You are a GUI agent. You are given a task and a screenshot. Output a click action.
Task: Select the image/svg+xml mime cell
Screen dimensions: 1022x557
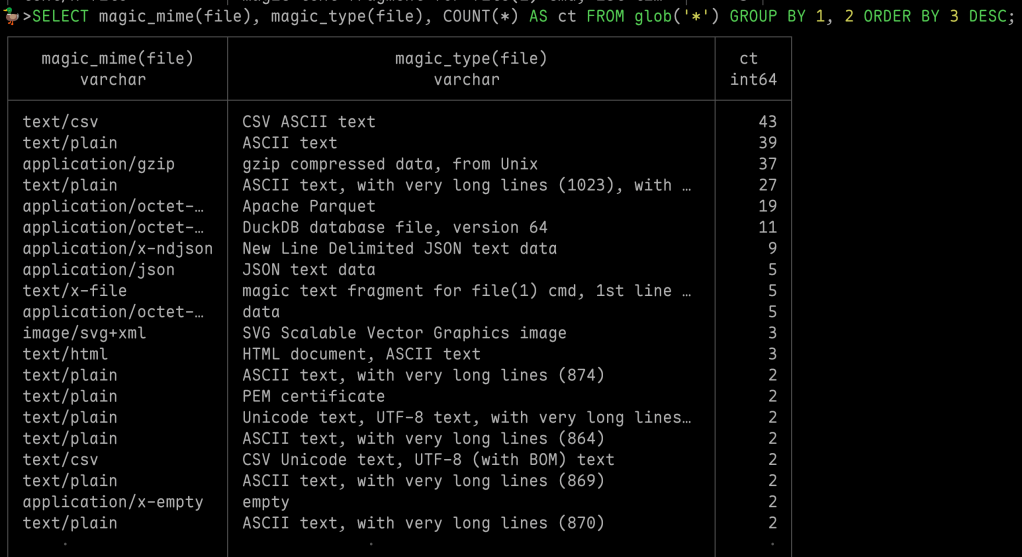tap(84, 333)
